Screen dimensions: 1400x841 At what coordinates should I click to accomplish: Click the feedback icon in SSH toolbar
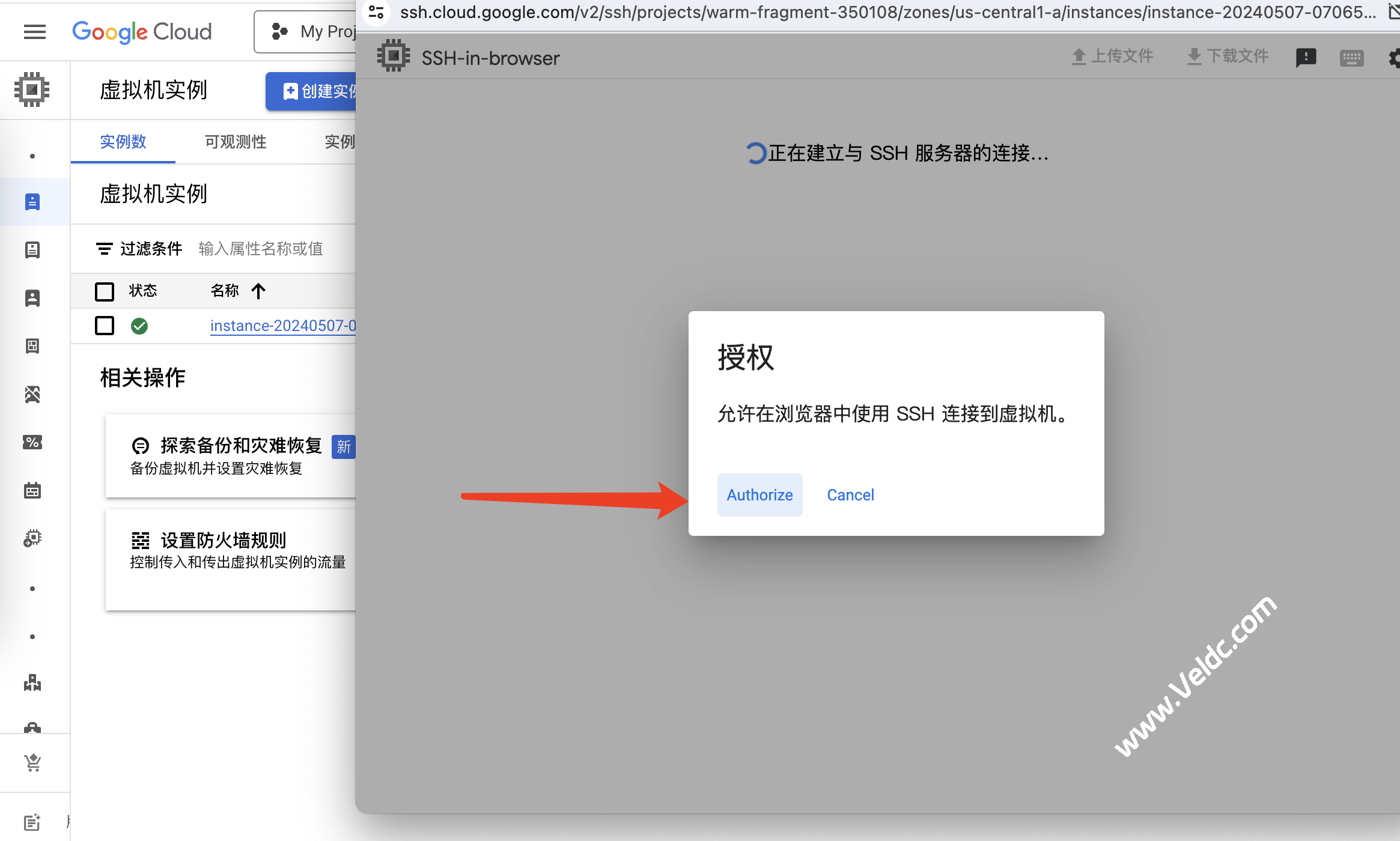coord(1306,58)
